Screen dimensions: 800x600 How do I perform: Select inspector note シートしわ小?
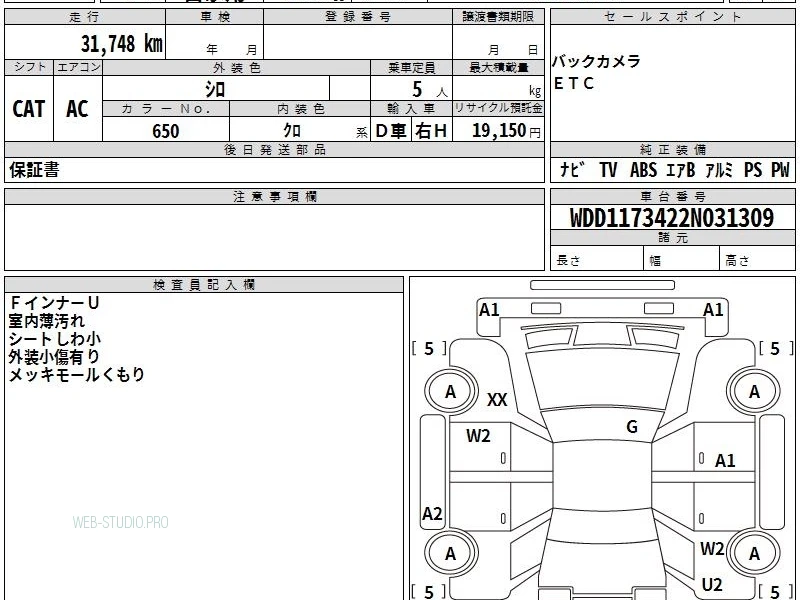tap(55, 339)
